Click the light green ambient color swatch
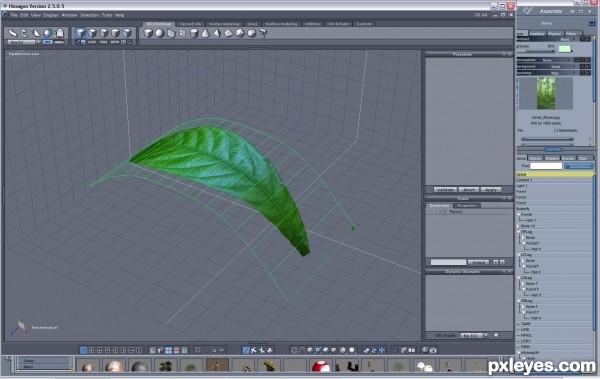600x379 pixels. (565, 49)
